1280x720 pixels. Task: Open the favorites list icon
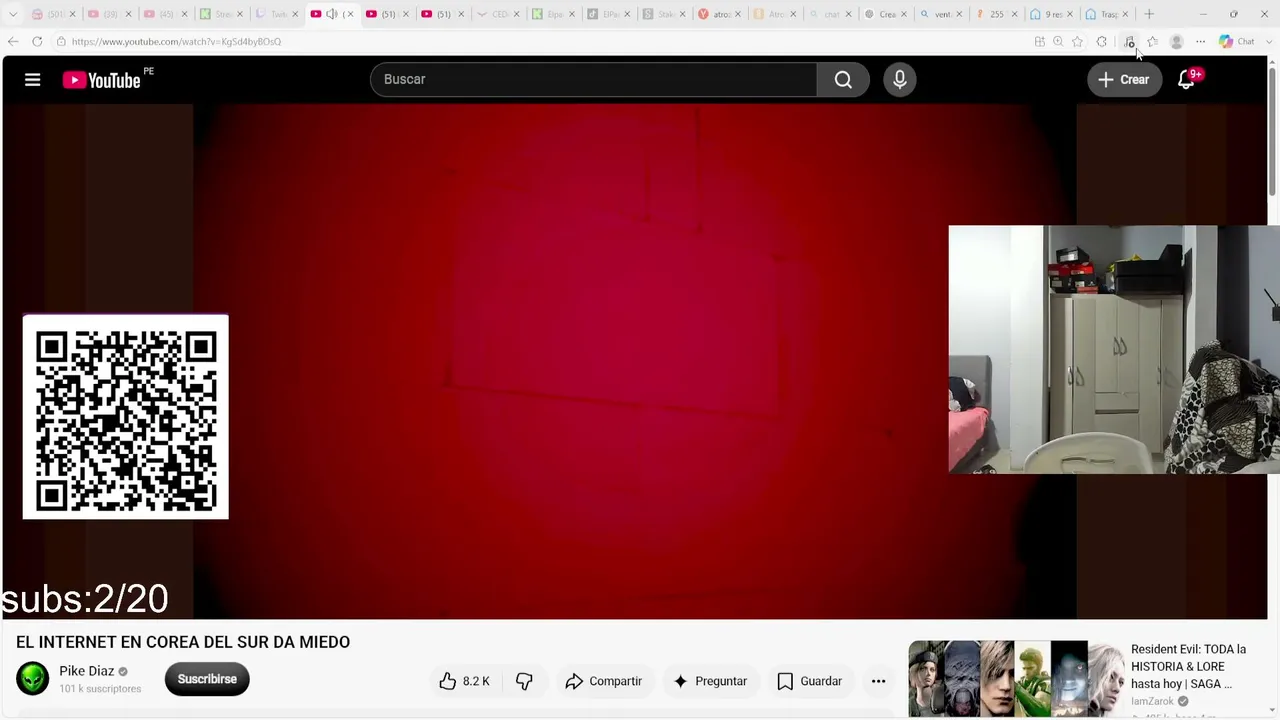pyautogui.click(x=1152, y=42)
